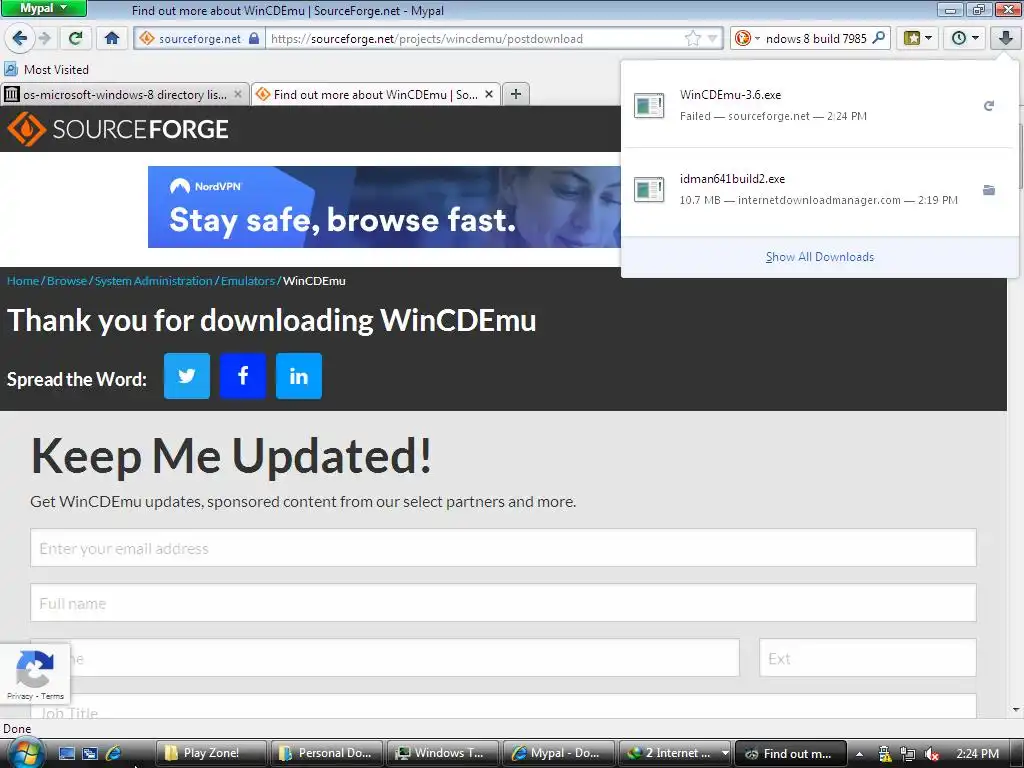Open the NordVPN banner advertisement
Screen dimensions: 1024x768
[384, 207]
